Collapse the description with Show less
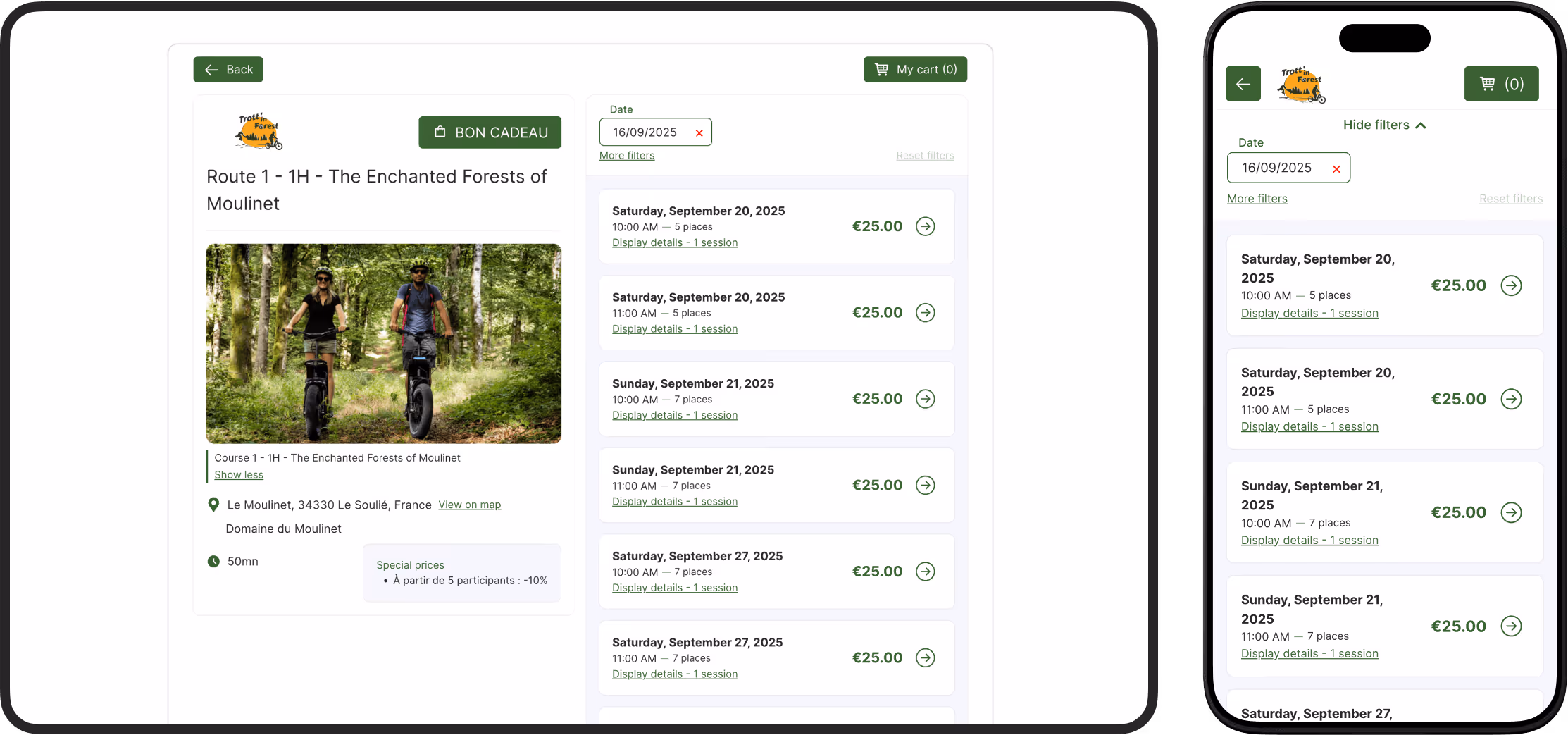This screenshot has height=735, width=1568. coord(239,475)
